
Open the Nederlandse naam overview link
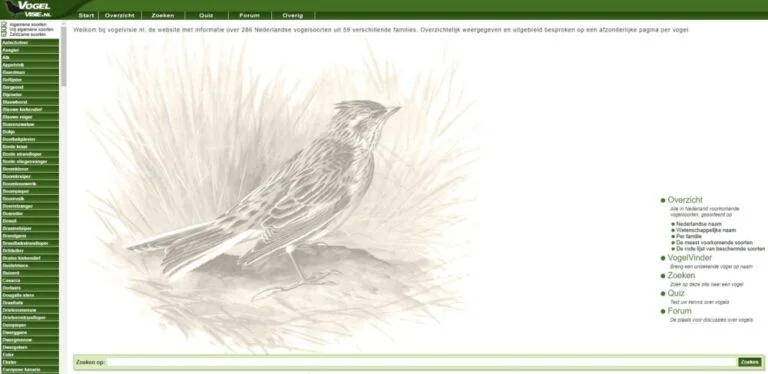pyautogui.click(x=699, y=224)
